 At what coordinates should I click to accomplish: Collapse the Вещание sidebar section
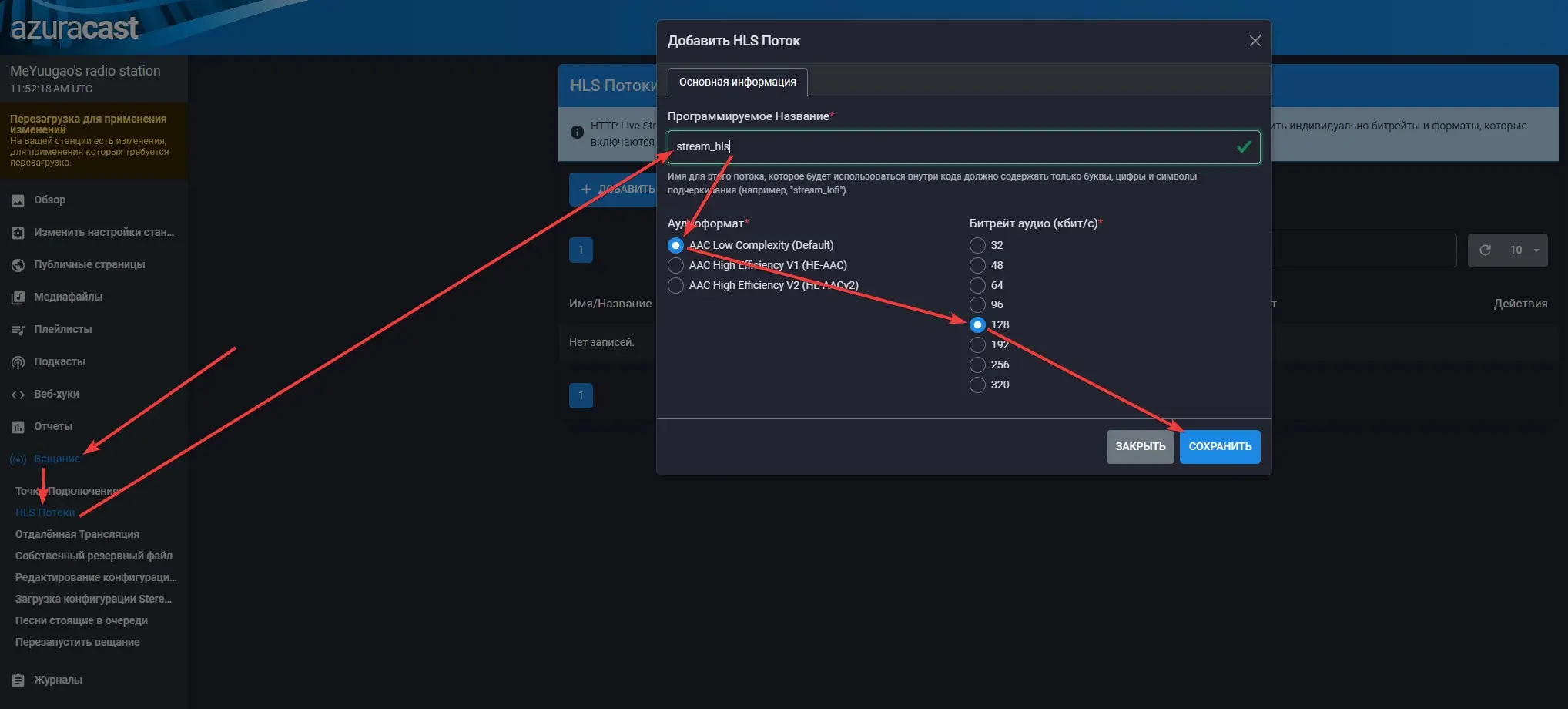[x=56, y=459]
